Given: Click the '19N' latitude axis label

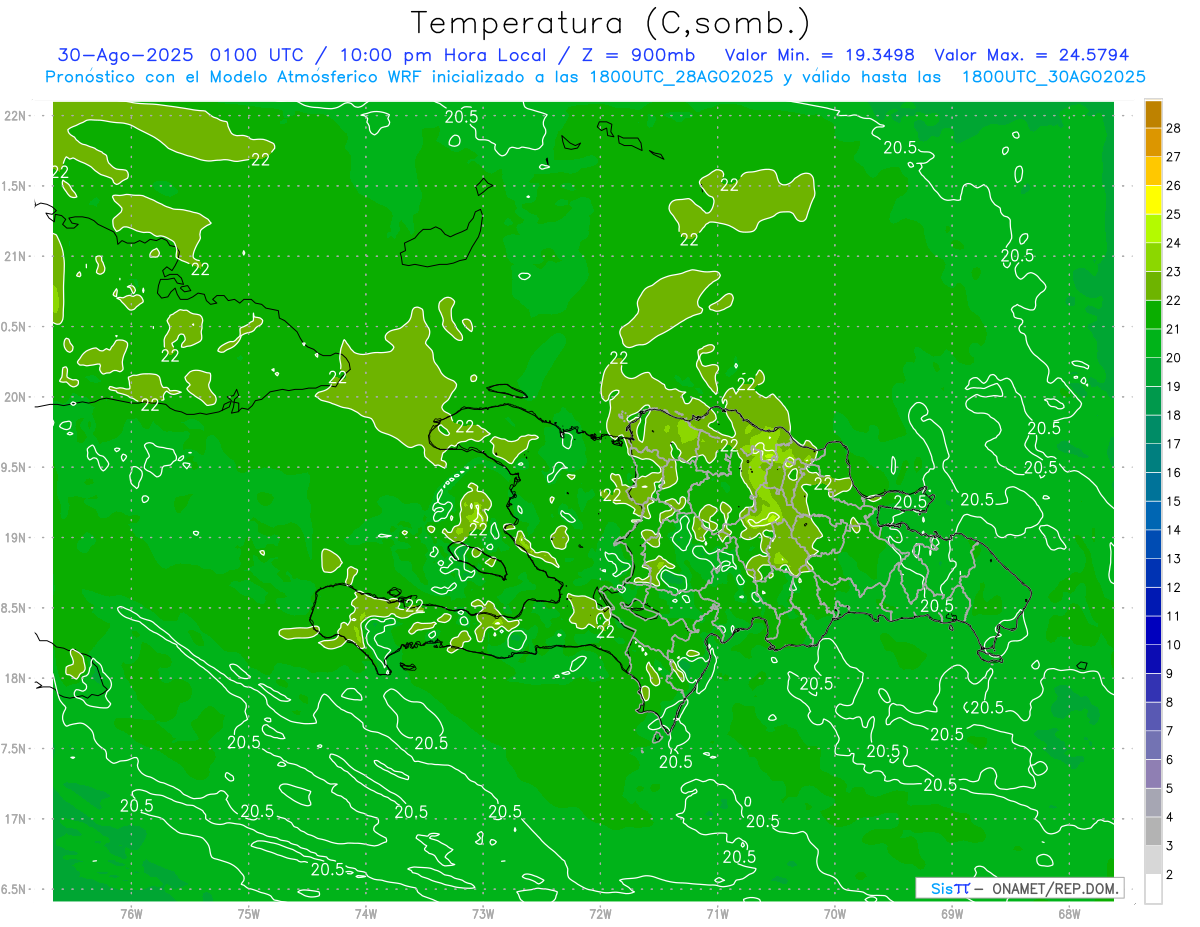Looking at the screenshot, I should click(16, 538).
